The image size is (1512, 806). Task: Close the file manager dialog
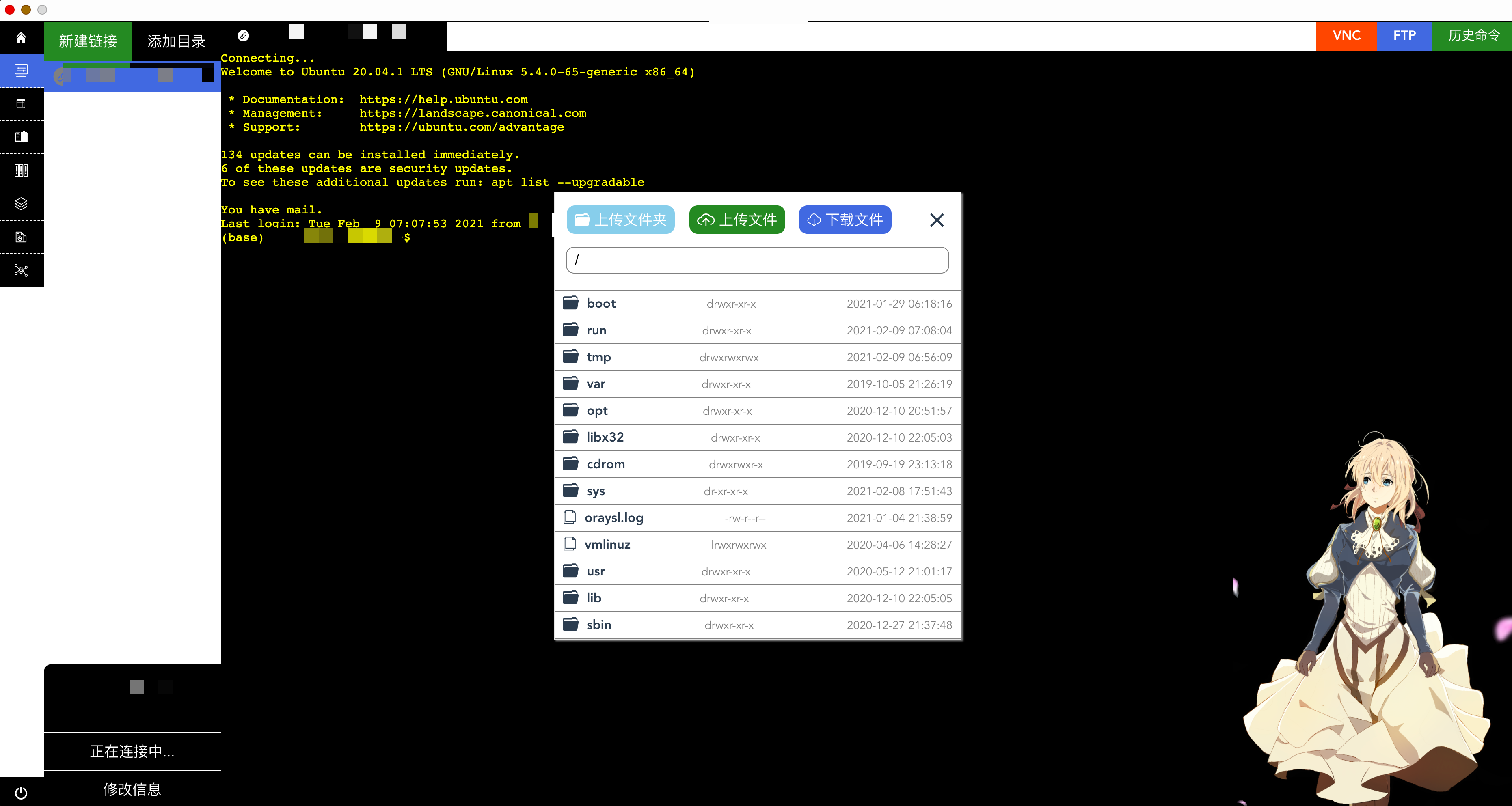pos(937,220)
